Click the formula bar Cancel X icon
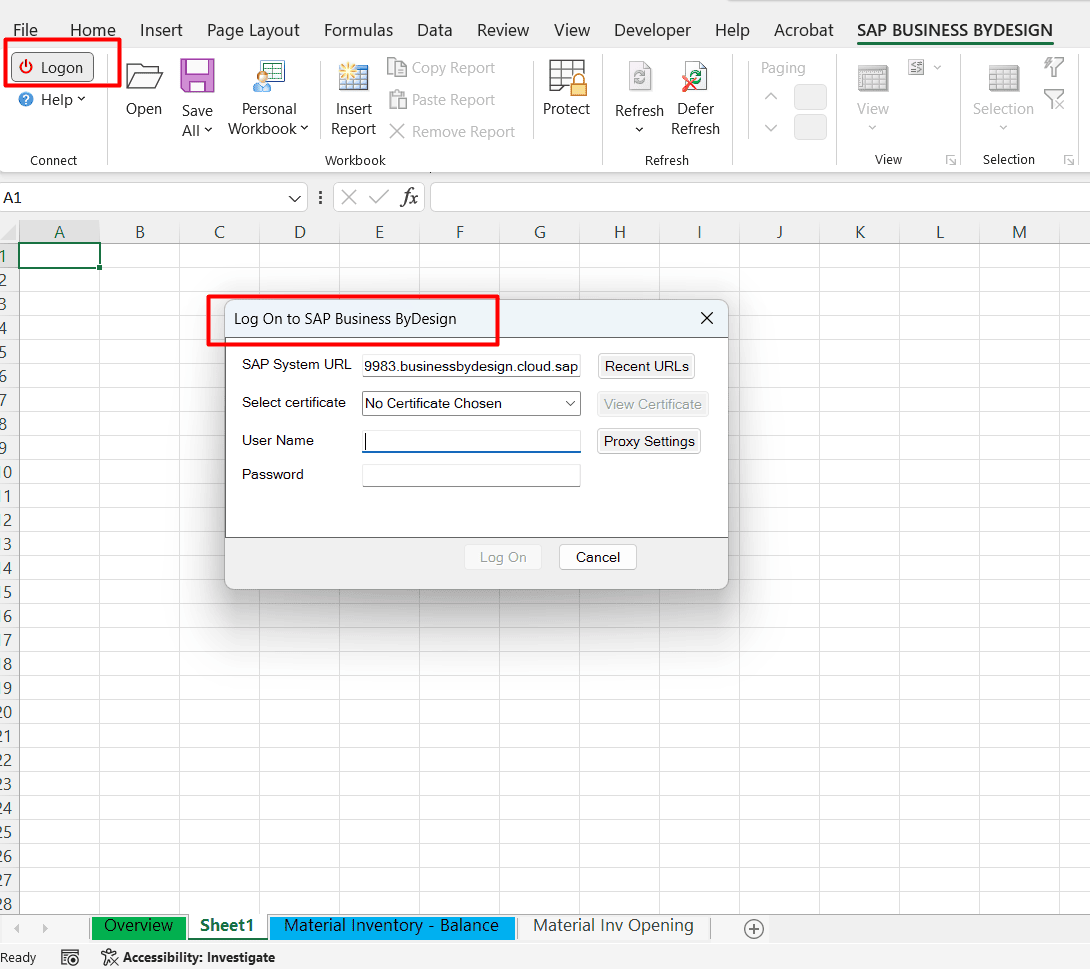Image resolution: width=1090 pixels, height=969 pixels. pos(349,197)
